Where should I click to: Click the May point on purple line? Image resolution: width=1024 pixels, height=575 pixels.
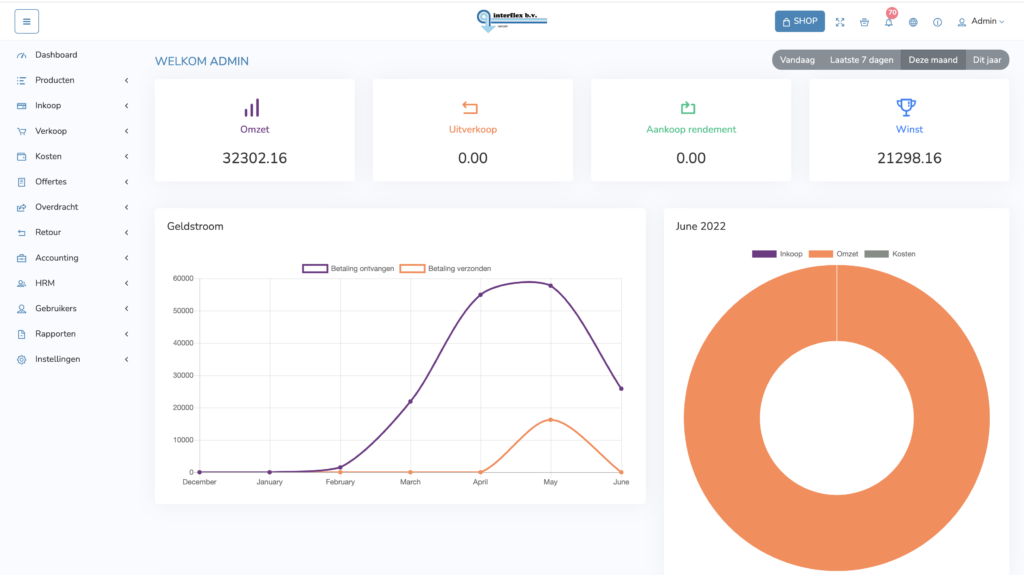tap(551, 286)
